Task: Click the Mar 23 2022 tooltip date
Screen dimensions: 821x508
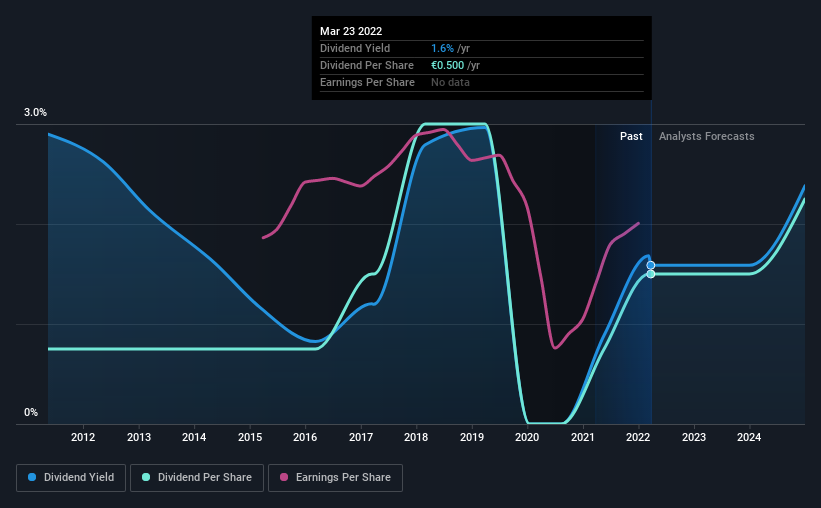Action: 351,31
